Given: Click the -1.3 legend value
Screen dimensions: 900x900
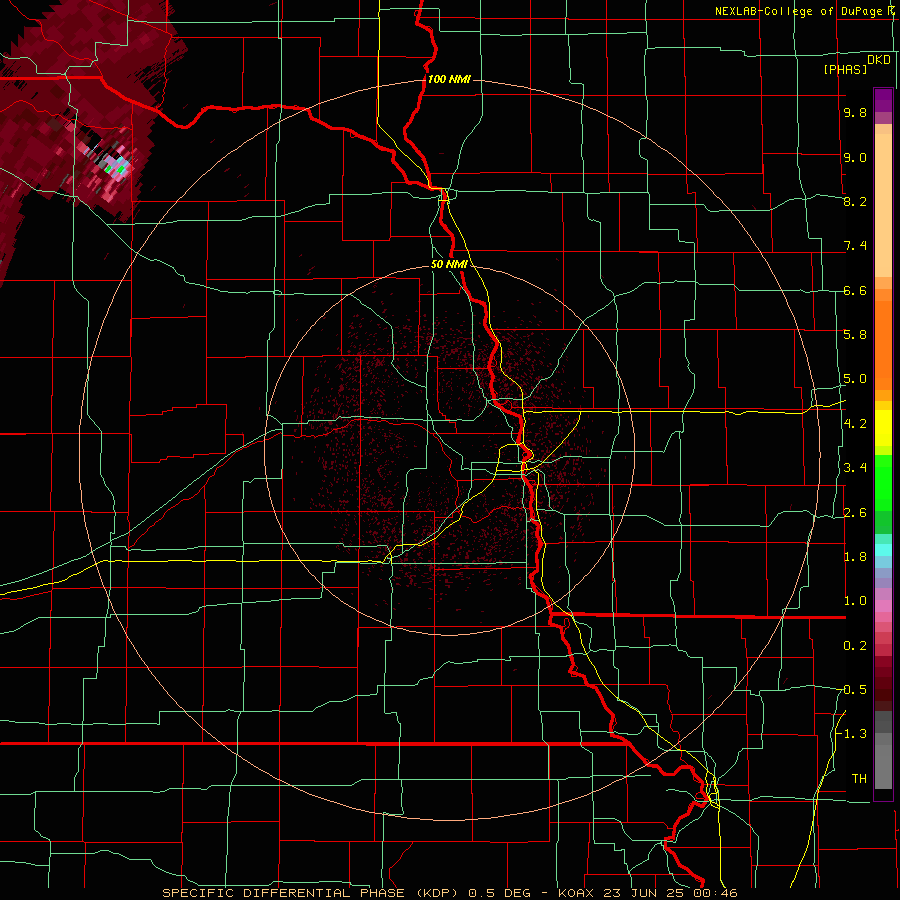Looking at the screenshot, I should [x=853, y=734].
